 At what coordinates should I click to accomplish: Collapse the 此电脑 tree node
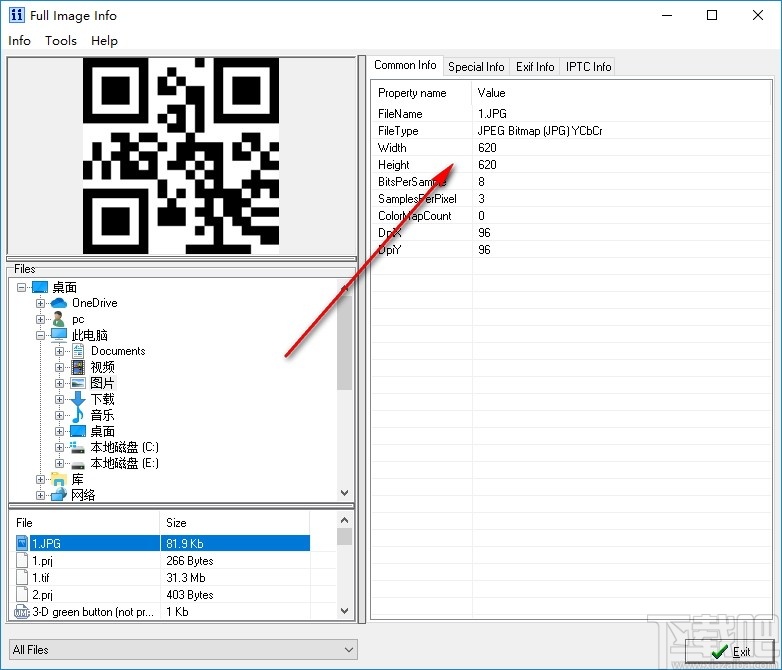[x=40, y=335]
